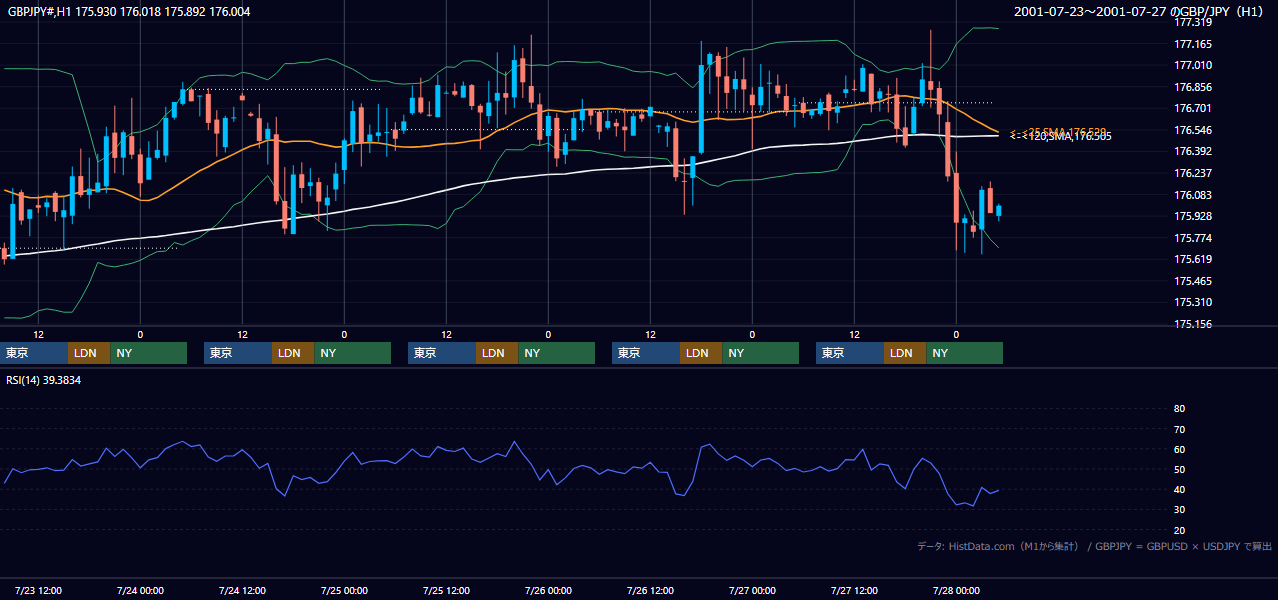The width and height of the screenshot is (1278, 600).
Task: Click the leftmost NY session box
Action: 149,353
